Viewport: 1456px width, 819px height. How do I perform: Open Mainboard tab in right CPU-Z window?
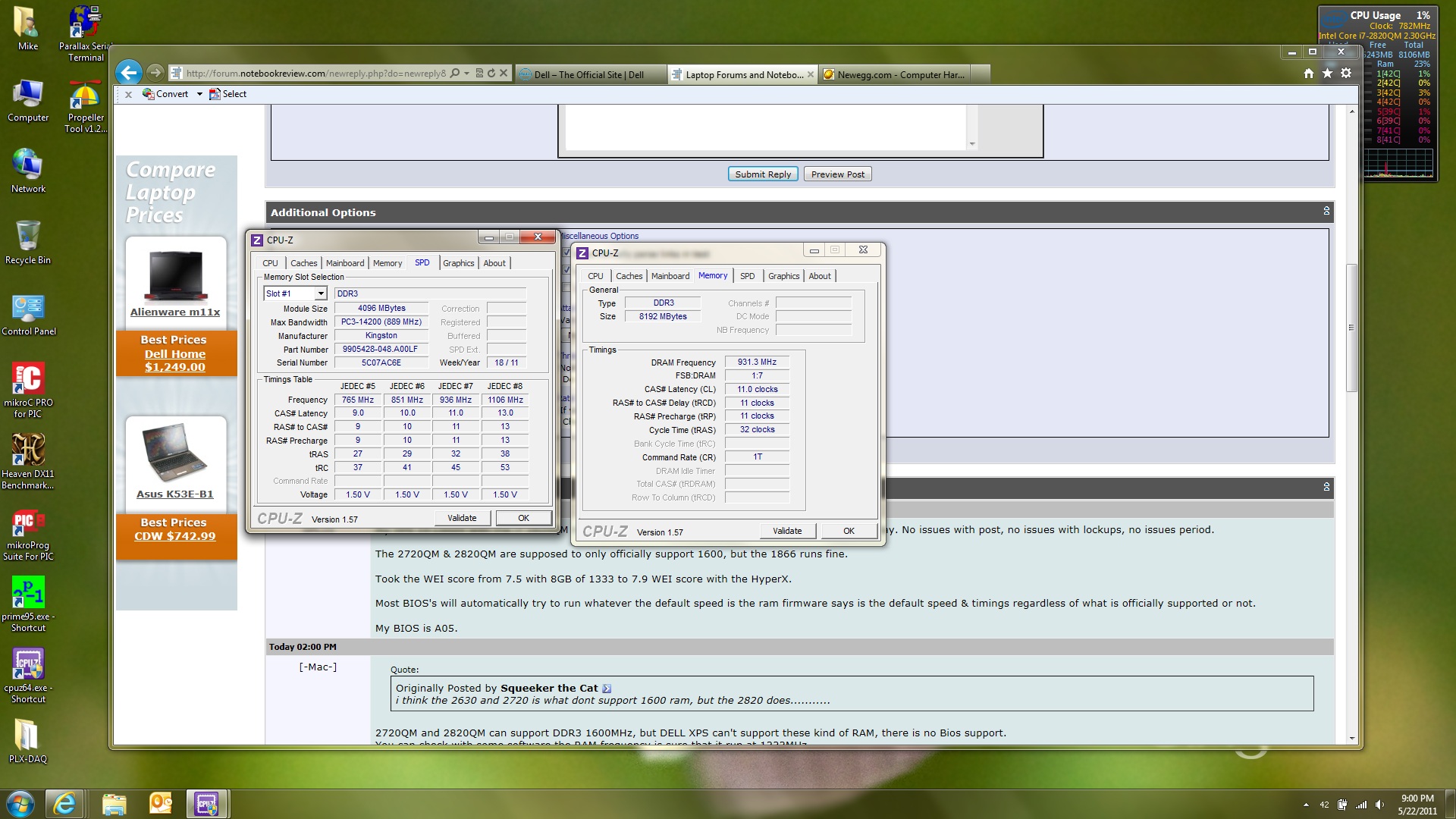click(x=670, y=276)
